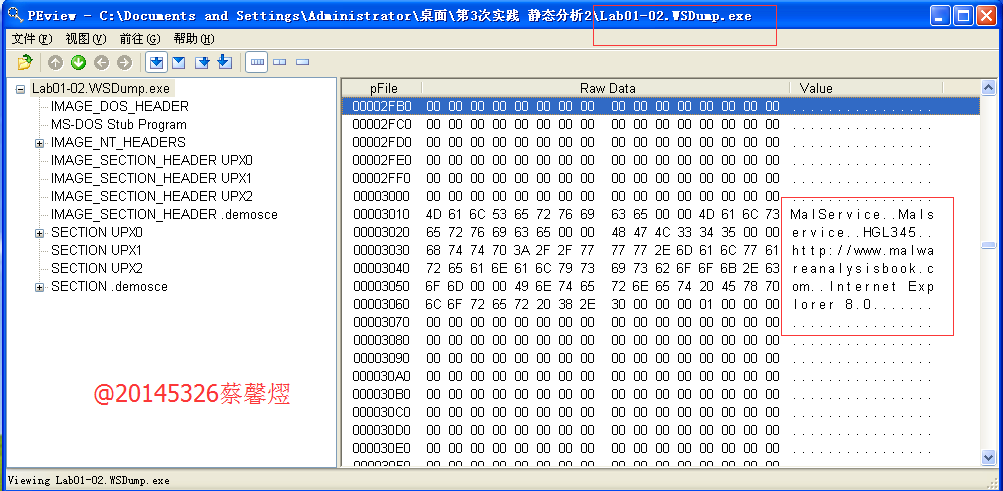Expand the SECTION UPX0 tree node
This screenshot has height=491, width=1003.
[39, 233]
